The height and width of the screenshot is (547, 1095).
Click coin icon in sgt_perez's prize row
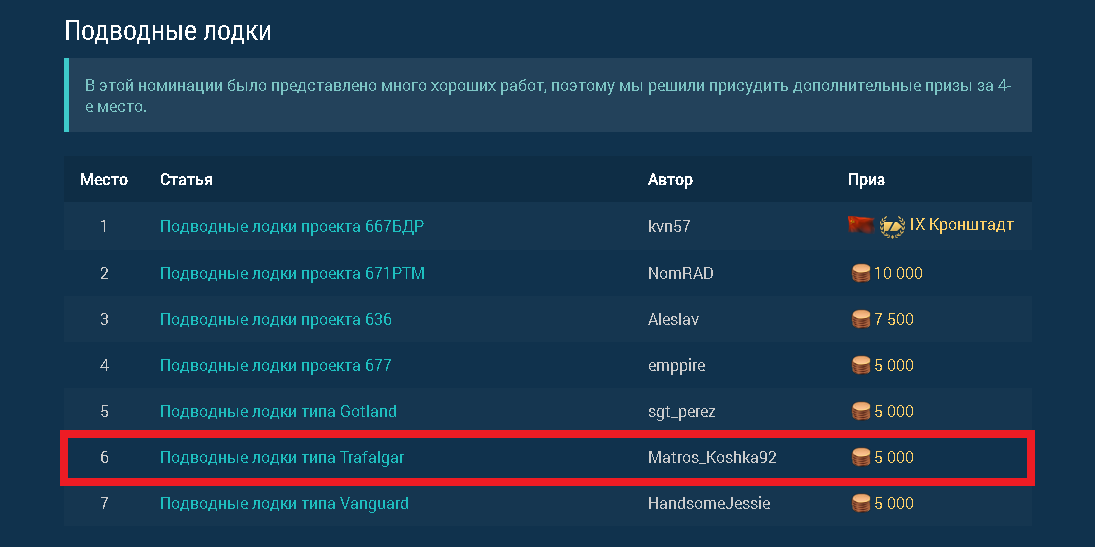click(x=861, y=411)
